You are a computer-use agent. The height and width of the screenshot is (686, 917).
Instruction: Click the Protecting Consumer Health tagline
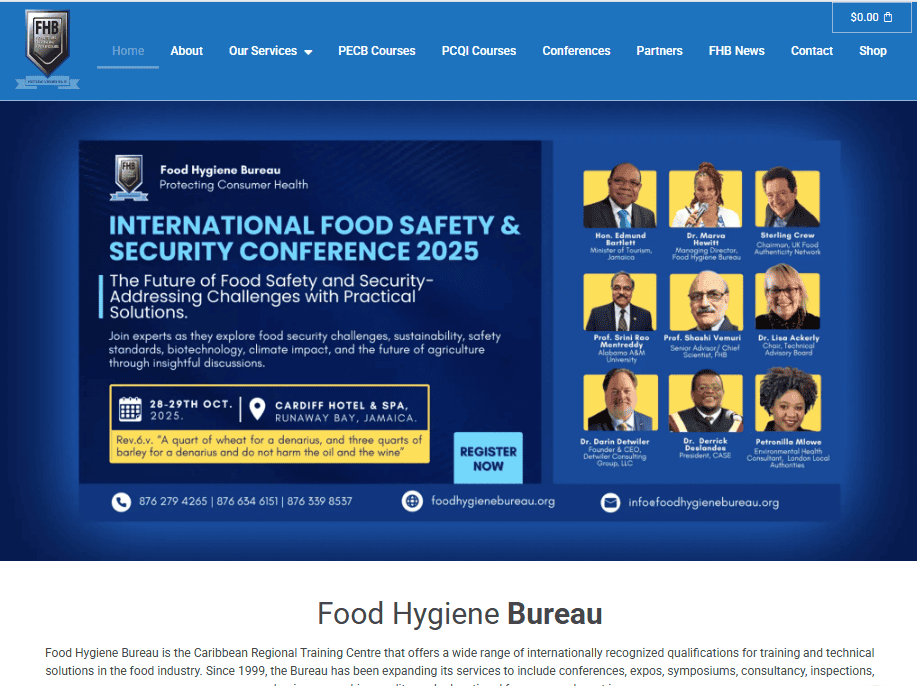234,185
